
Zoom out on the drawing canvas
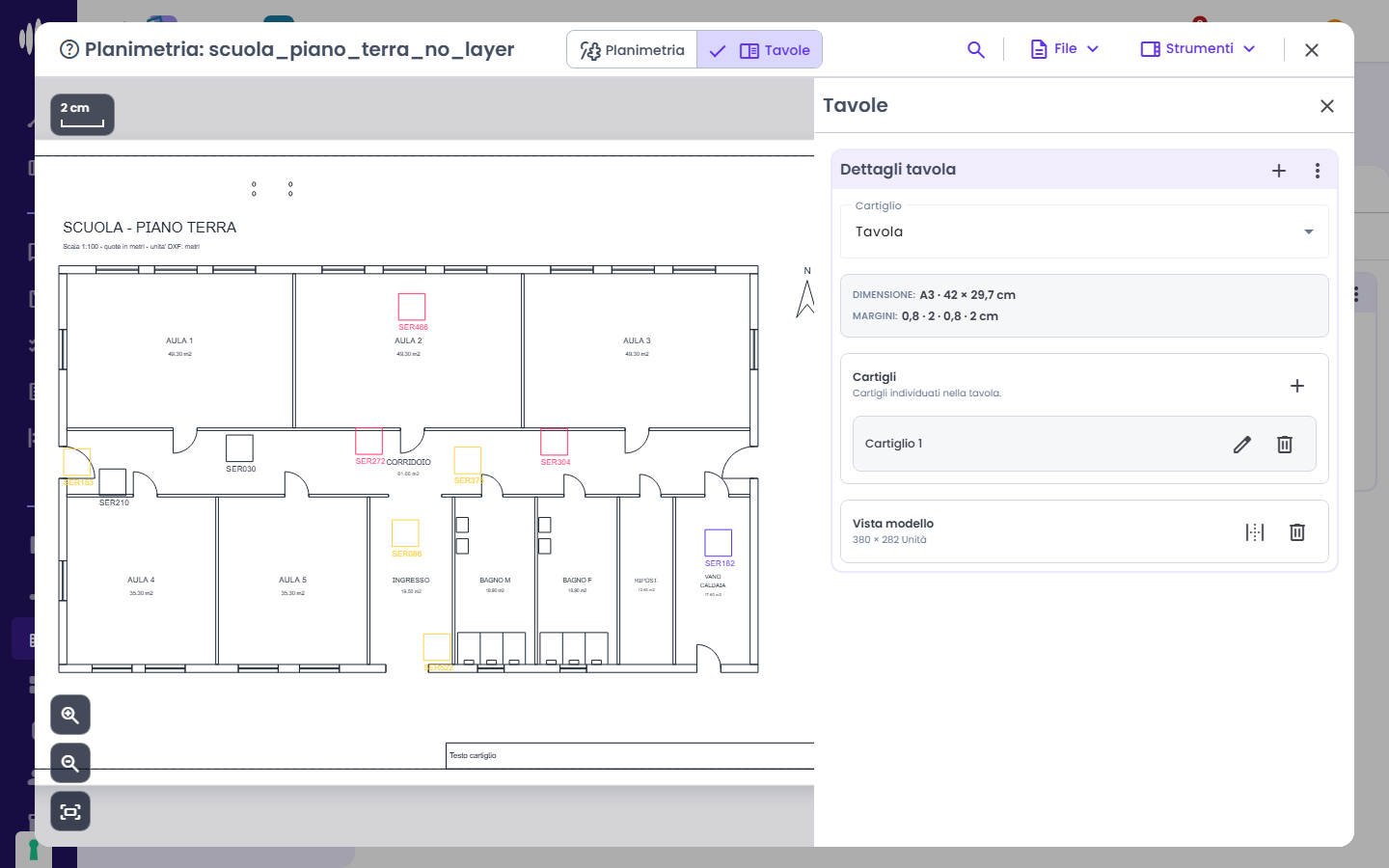[70, 763]
